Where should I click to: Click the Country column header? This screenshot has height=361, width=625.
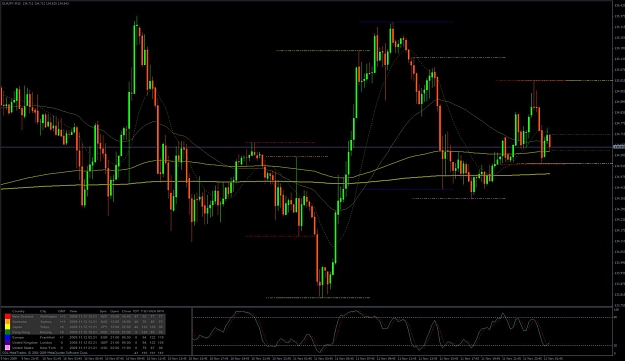pos(18,311)
